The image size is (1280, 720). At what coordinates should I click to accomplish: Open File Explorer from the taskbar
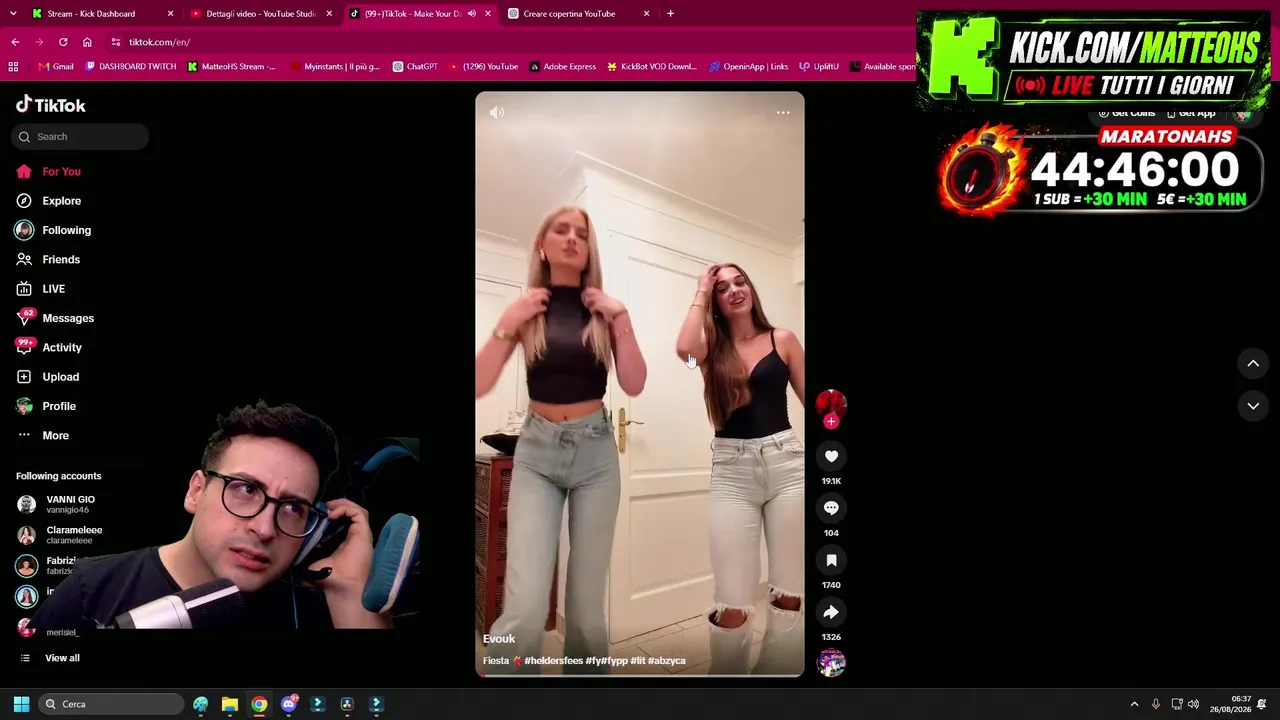230,704
